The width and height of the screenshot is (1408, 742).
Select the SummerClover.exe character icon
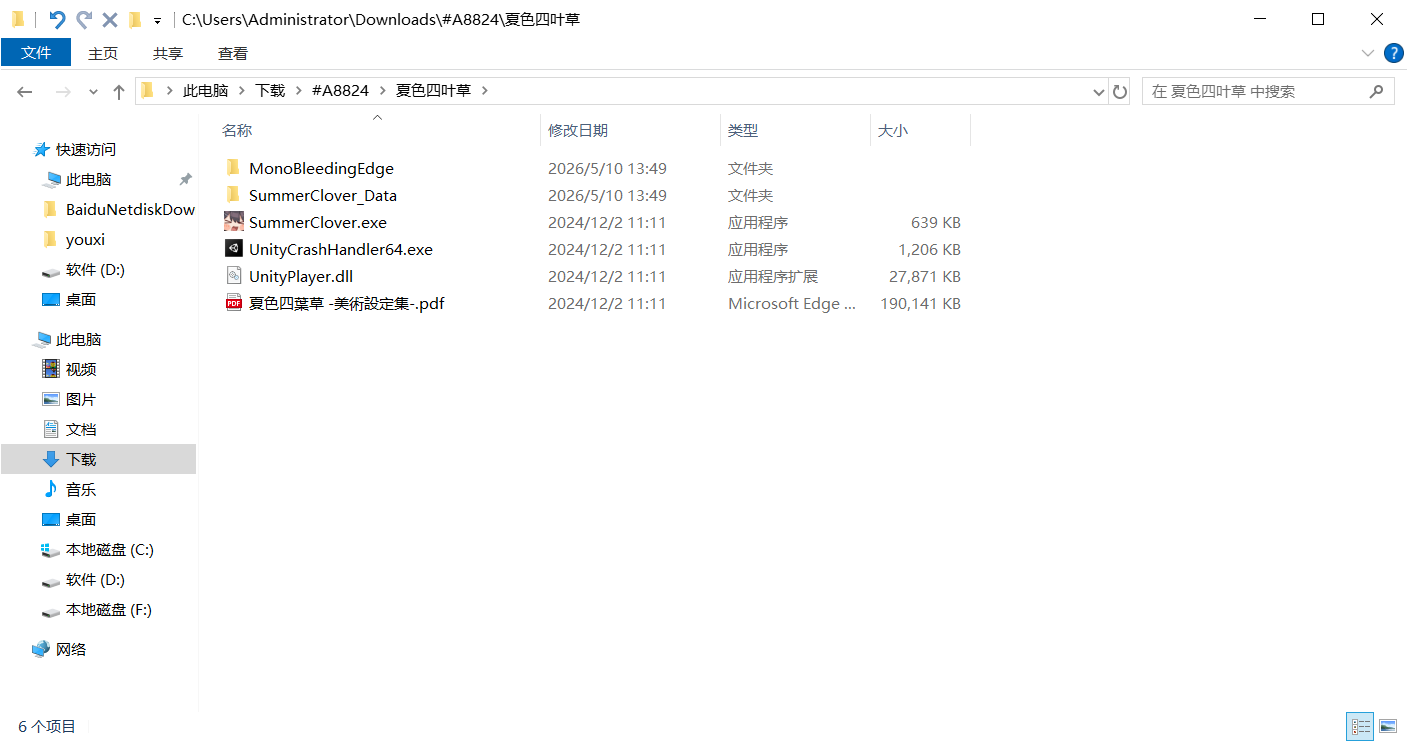233,222
